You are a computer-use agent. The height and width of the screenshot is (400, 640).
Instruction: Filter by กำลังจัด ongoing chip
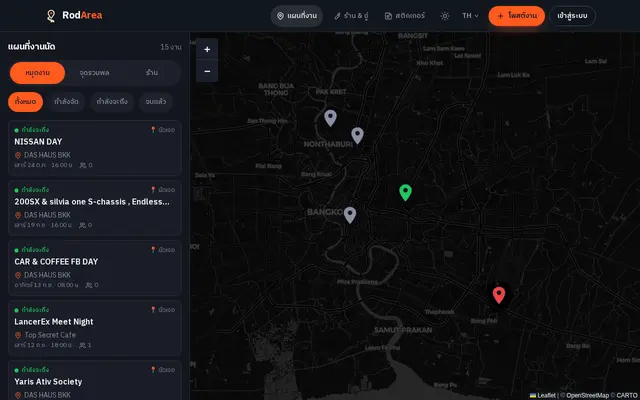[x=66, y=102]
